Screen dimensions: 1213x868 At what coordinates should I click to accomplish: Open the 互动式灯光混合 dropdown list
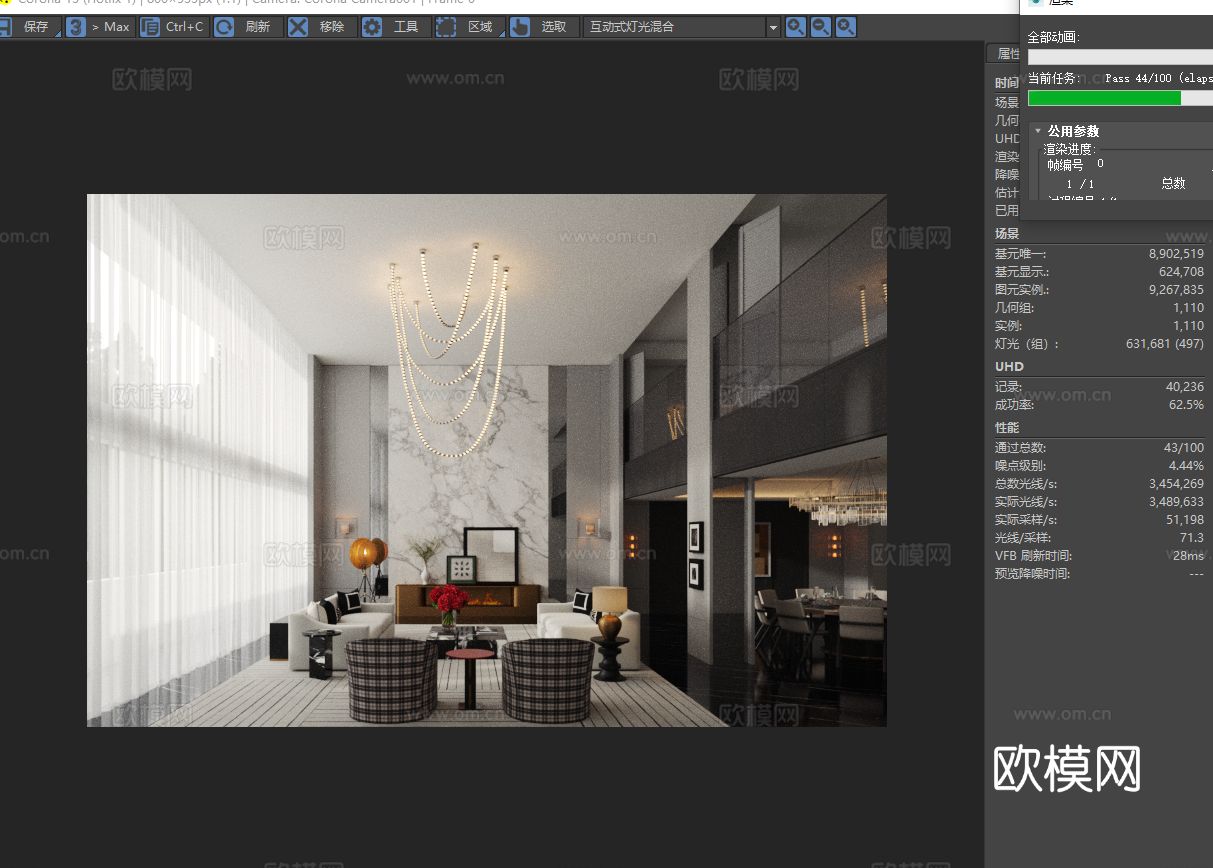772,27
